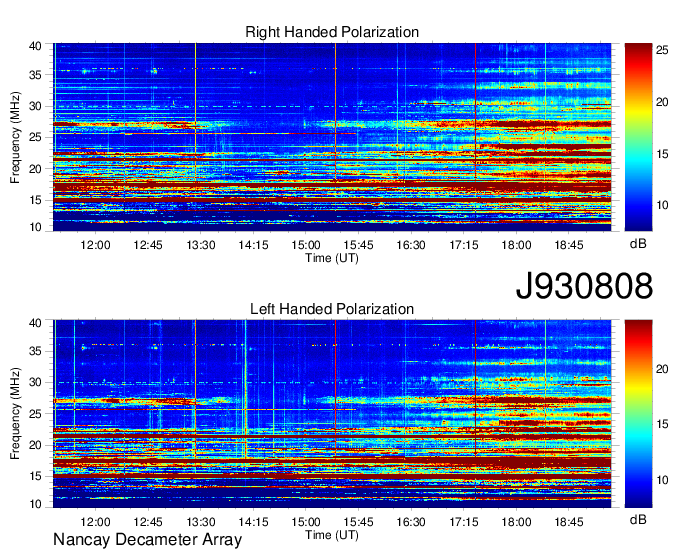Click the right-handed spectrogram's color bar

pyautogui.click(x=638, y=137)
